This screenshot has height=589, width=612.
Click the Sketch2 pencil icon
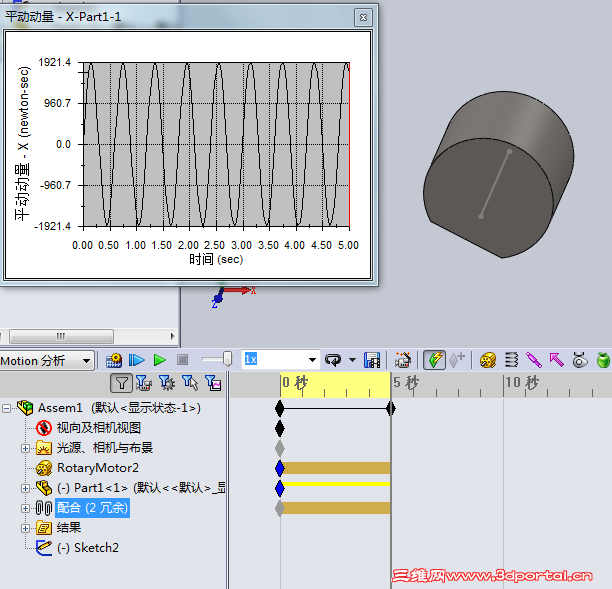point(44,548)
